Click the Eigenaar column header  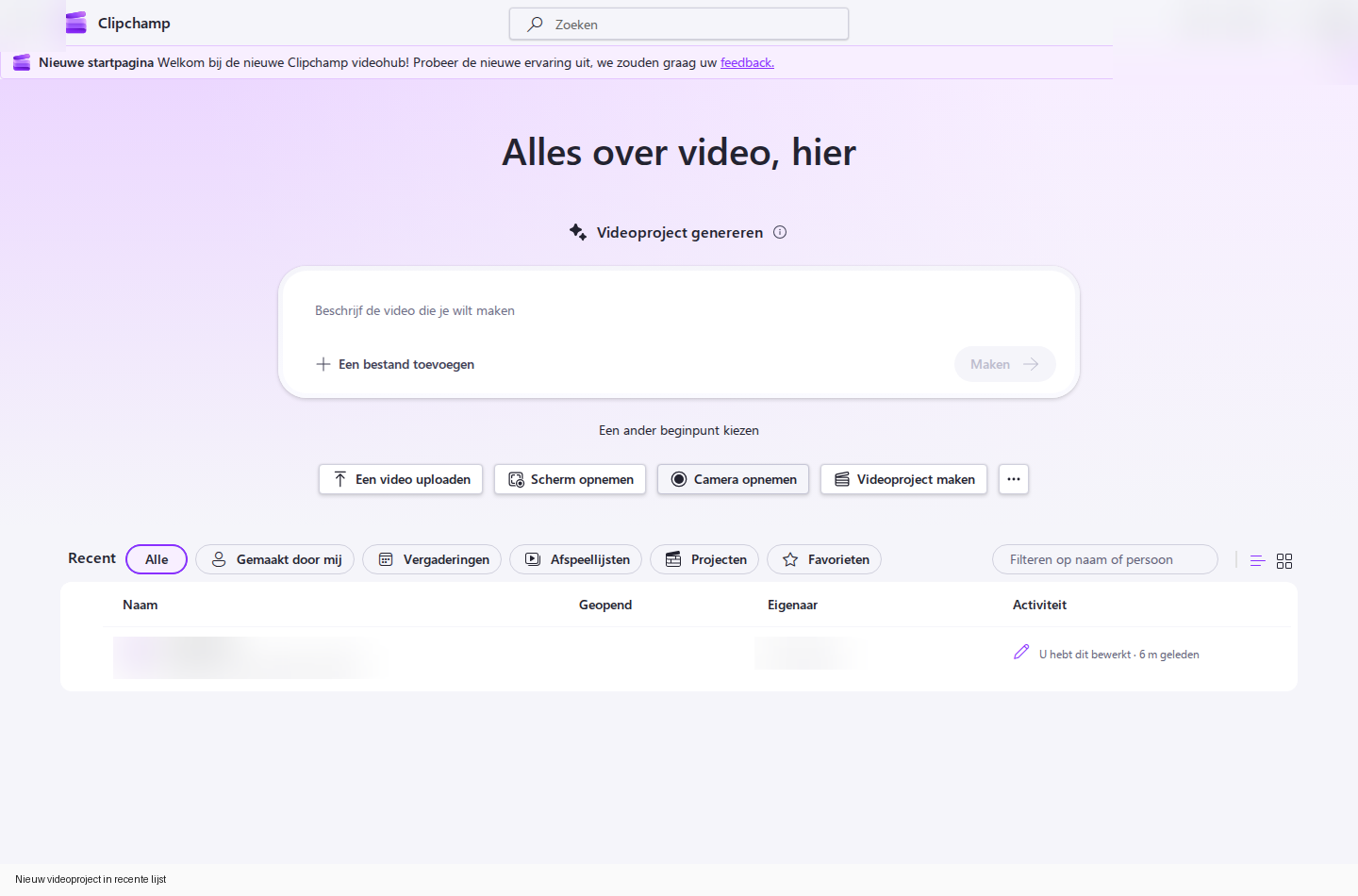click(x=792, y=605)
